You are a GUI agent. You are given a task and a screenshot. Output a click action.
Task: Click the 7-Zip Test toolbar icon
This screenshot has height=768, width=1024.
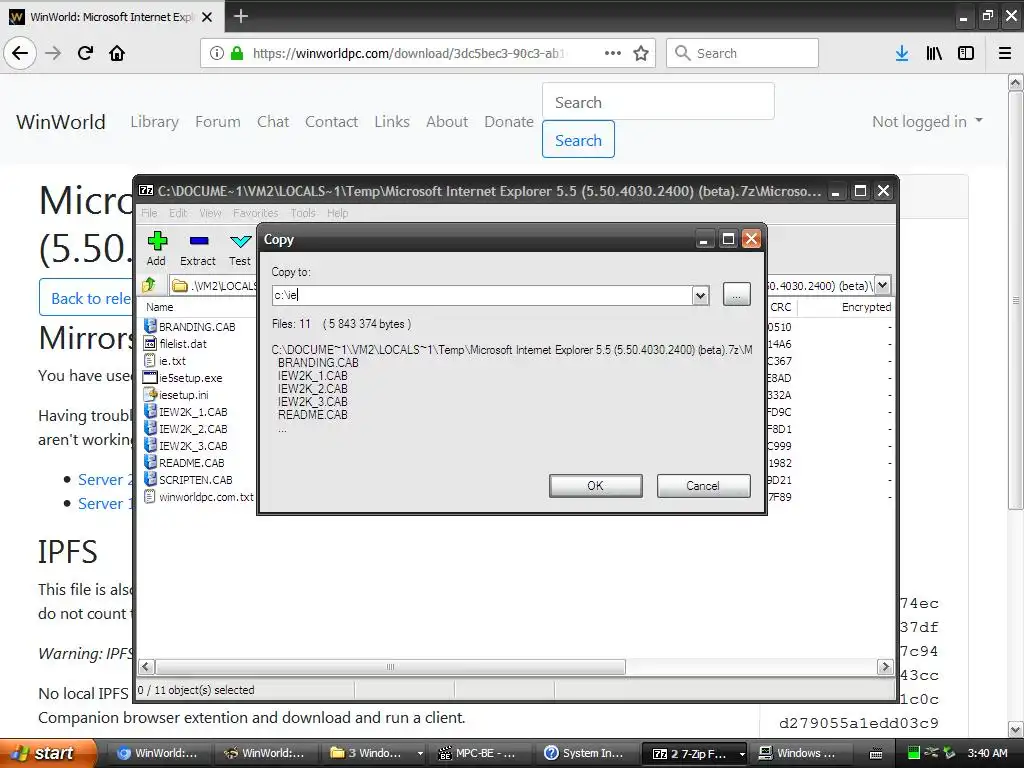click(x=240, y=249)
